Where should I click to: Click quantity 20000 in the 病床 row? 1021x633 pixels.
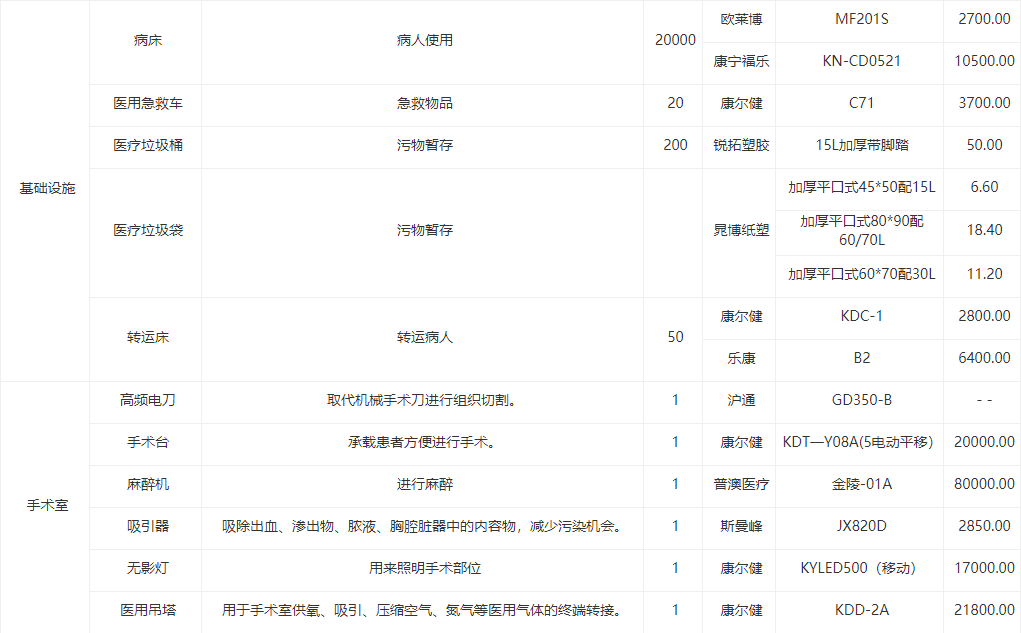pyautogui.click(x=675, y=40)
